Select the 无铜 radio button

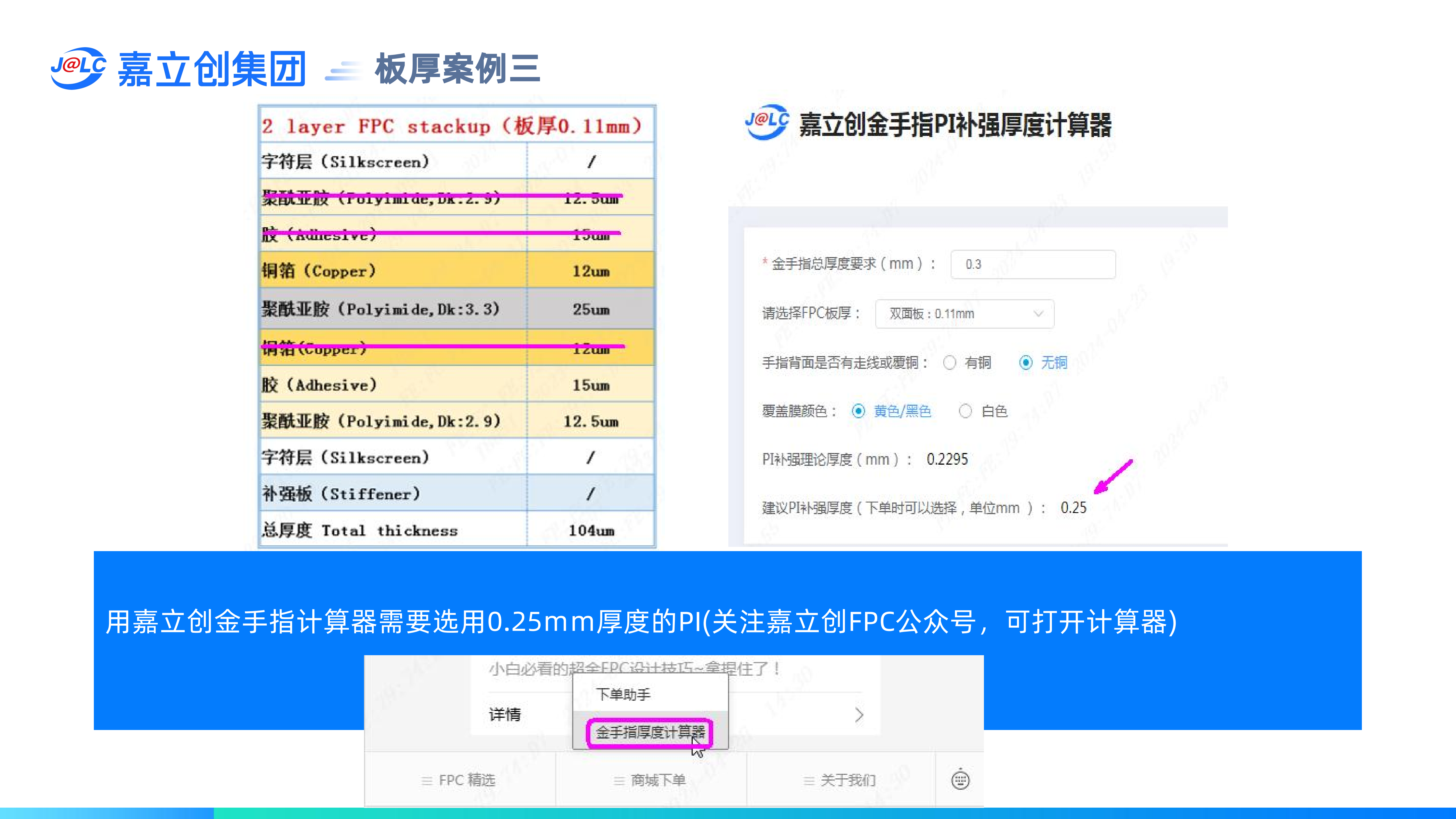(x=1026, y=363)
